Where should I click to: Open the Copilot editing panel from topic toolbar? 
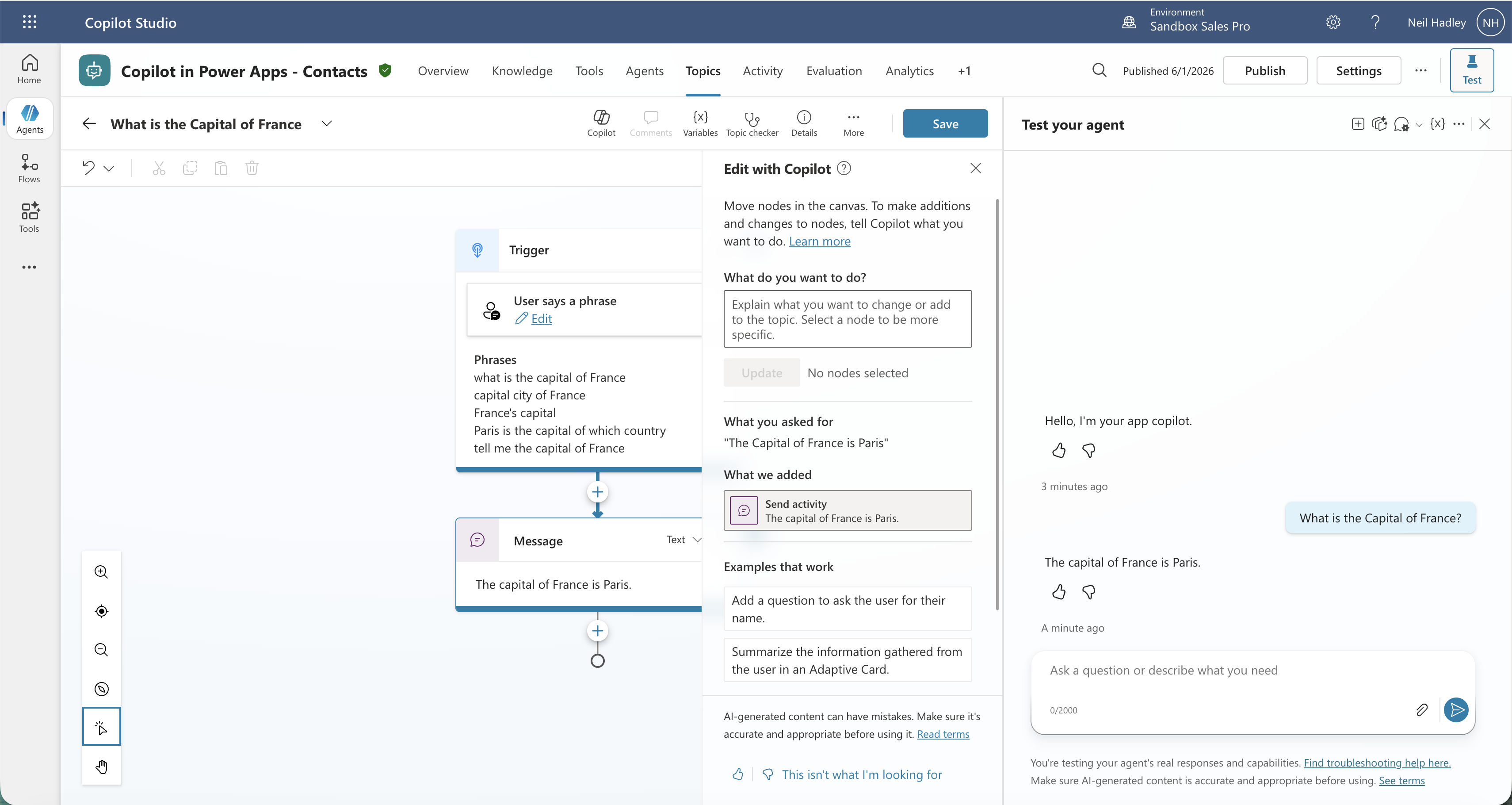[601, 123]
